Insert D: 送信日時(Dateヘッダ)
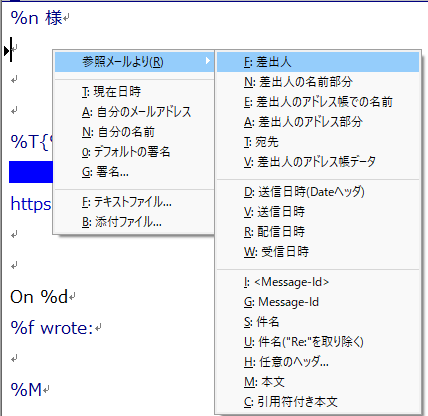The image size is (428, 416). [318, 192]
